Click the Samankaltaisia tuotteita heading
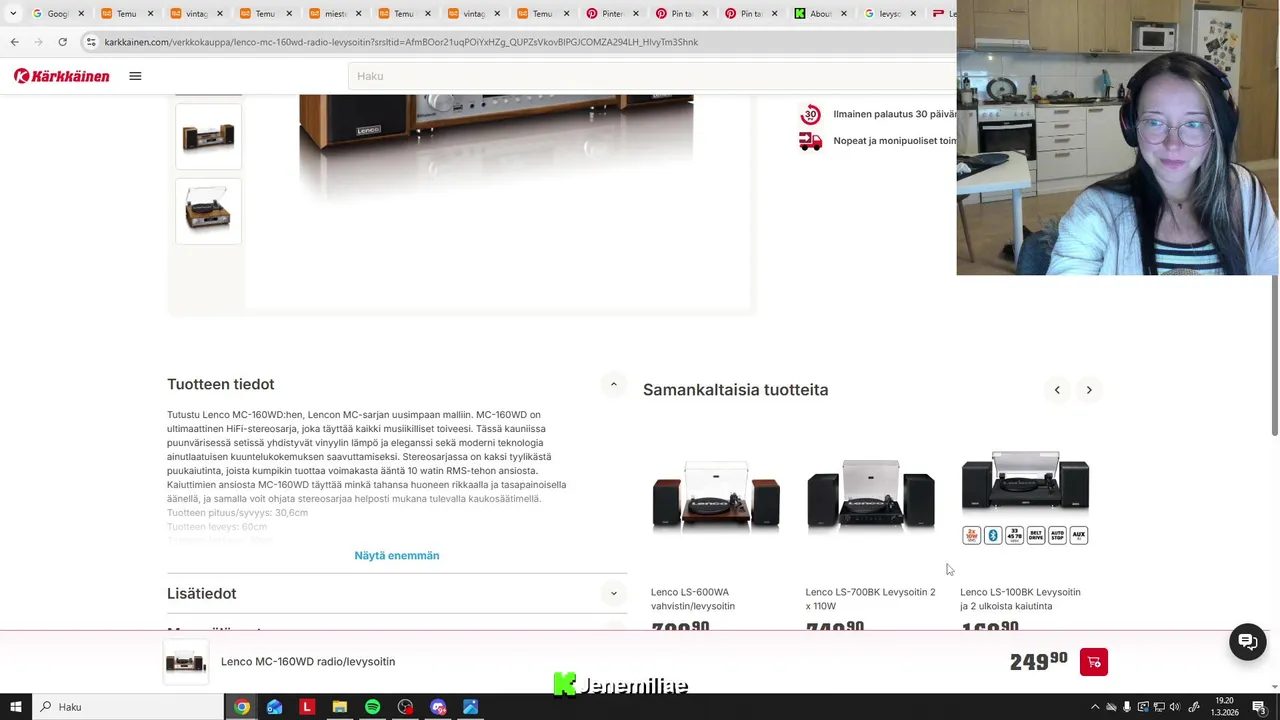 pos(736,390)
